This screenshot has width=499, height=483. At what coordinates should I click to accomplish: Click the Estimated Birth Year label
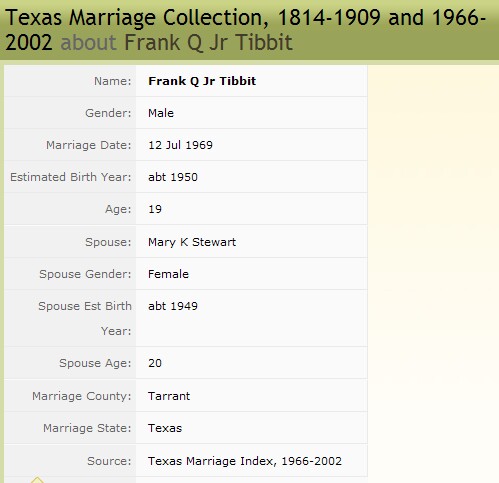tap(71, 177)
